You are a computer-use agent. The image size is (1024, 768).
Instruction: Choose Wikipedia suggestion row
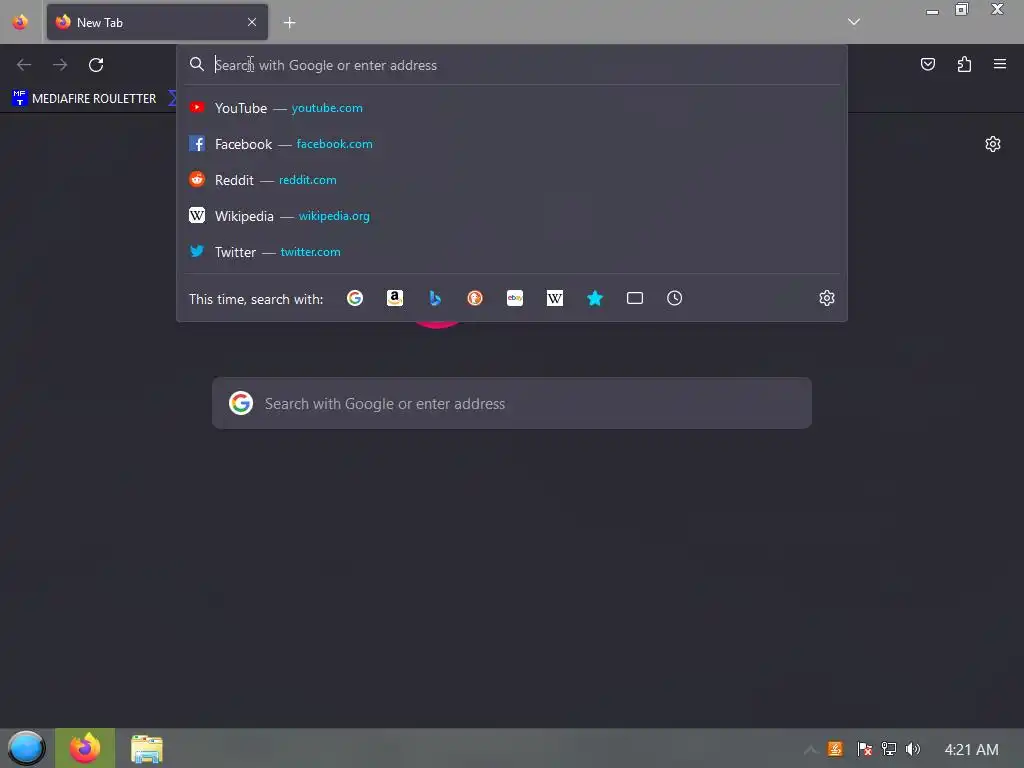(x=512, y=216)
